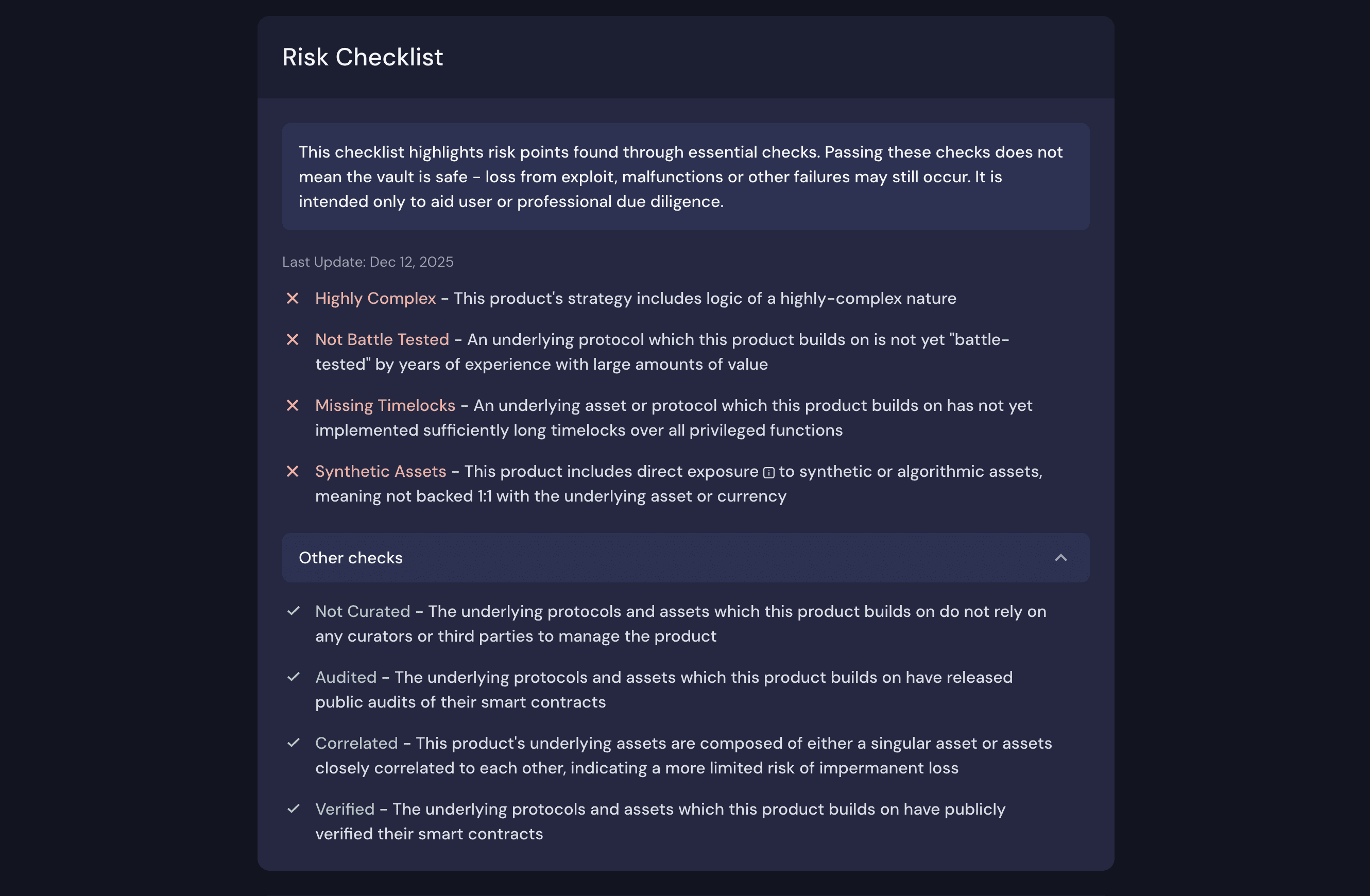Select the 'Correlated' check label
Viewport: 1370px width, 896px height.
tap(356, 743)
